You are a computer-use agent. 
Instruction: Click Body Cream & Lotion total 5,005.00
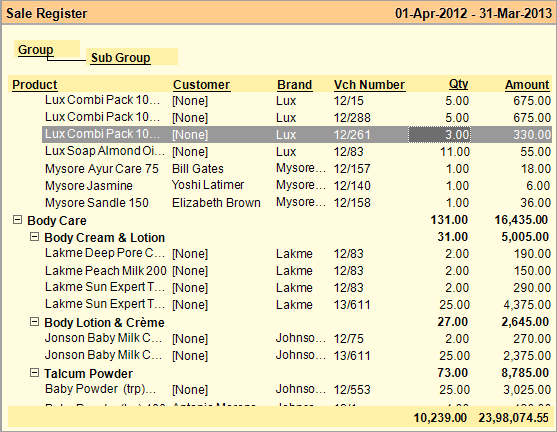click(x=525, y=237)
